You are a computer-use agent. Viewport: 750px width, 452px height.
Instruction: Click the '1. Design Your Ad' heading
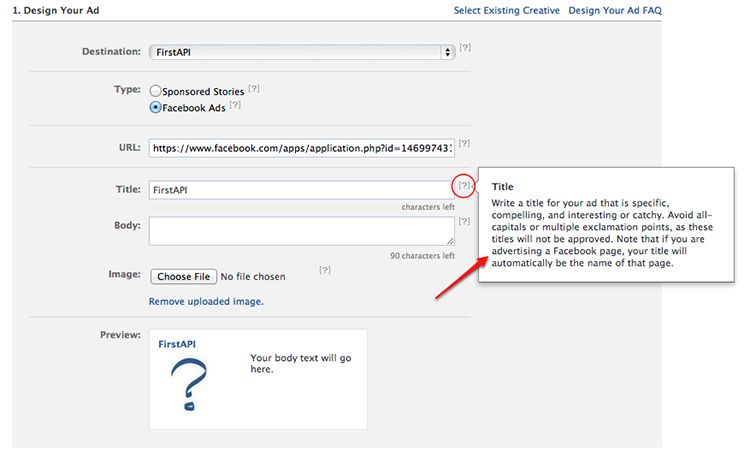click(56, 11)
